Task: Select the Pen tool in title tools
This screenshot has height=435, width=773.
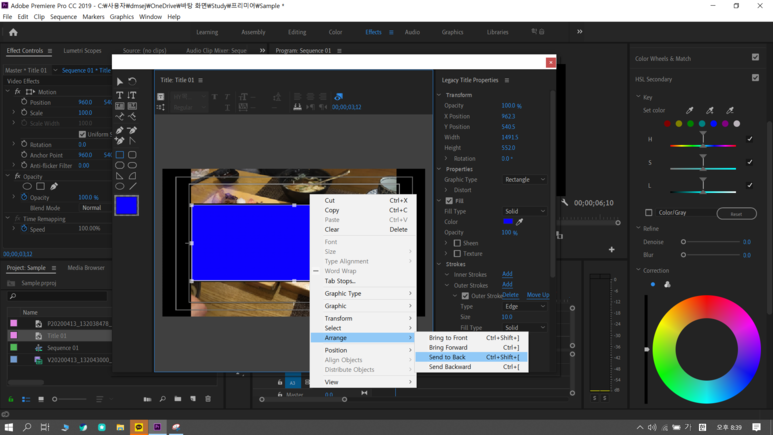Action: (120, 130)
